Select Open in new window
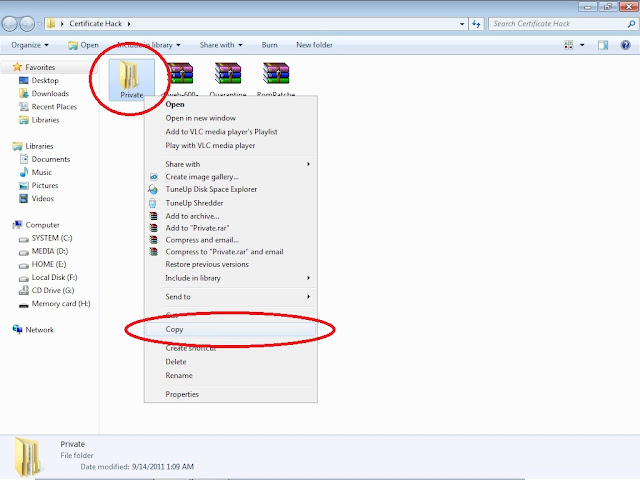The image size is (640, 480). pyautogui.click(x=231, y=118)
